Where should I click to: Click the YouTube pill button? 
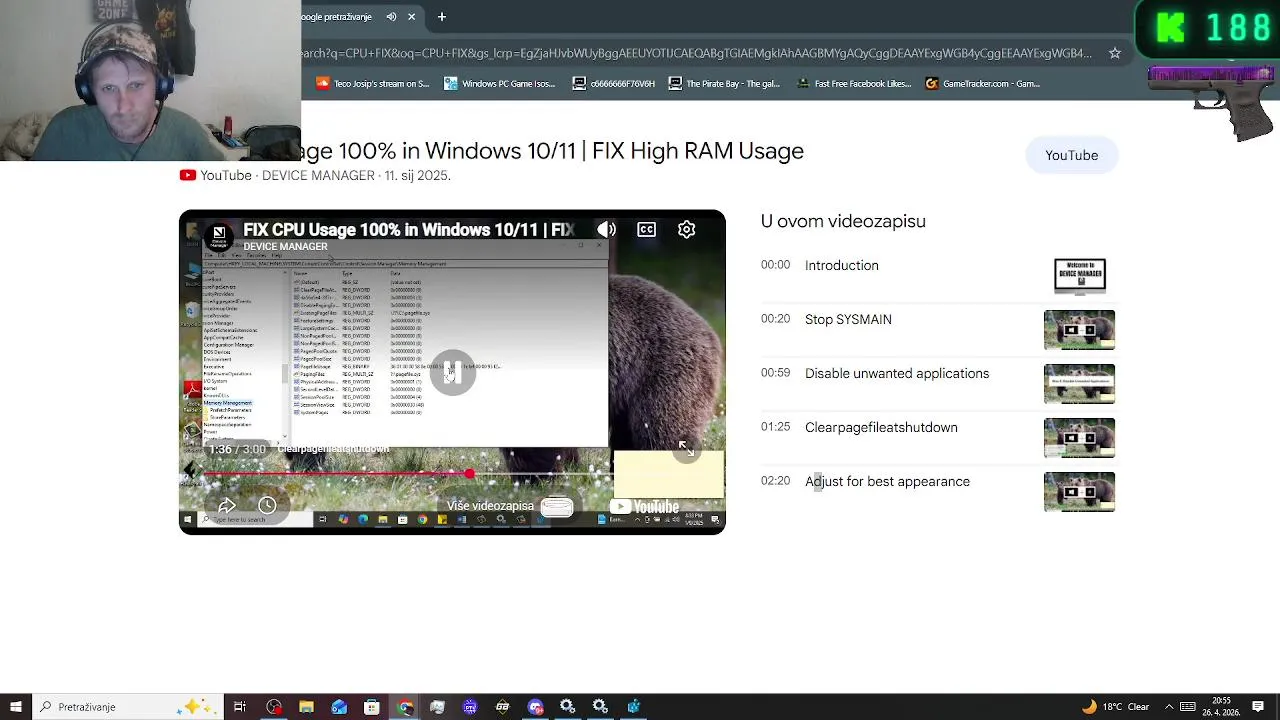(1071, 155)
